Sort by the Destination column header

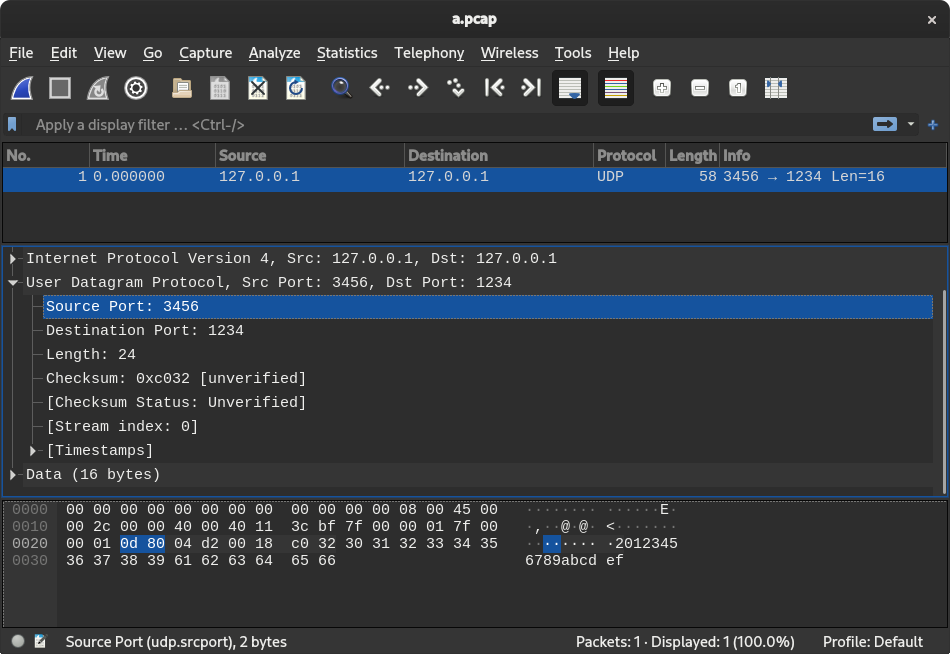(499, 156)
